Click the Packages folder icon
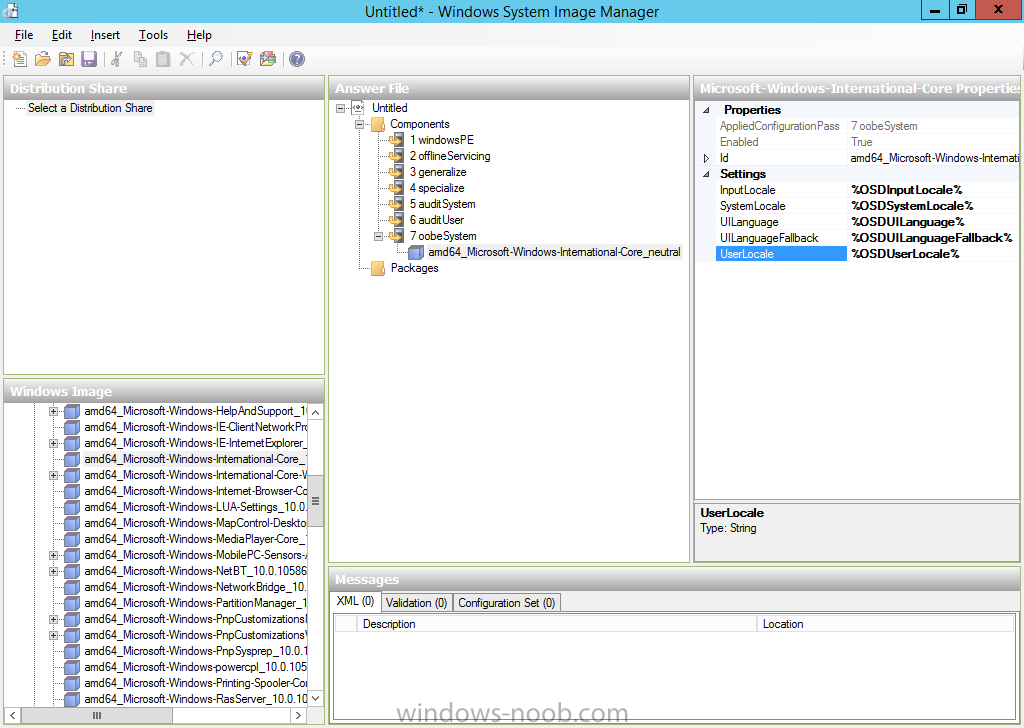Image resolution: width=1024 pixels, height=728 pixels. click(x=377, y=268)
